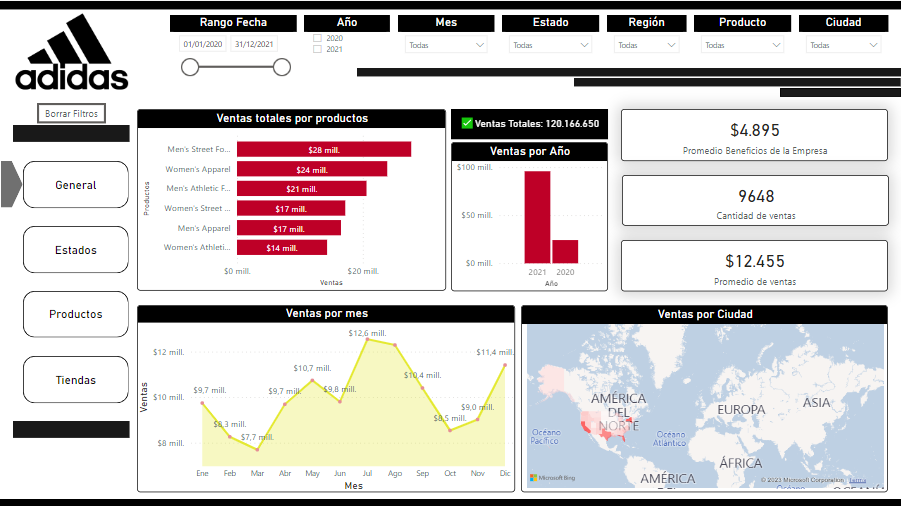Image resolution: width=901 pixels, height=510 pixels.
Task: Open the Terms link on the map
Action: [858, 481]
